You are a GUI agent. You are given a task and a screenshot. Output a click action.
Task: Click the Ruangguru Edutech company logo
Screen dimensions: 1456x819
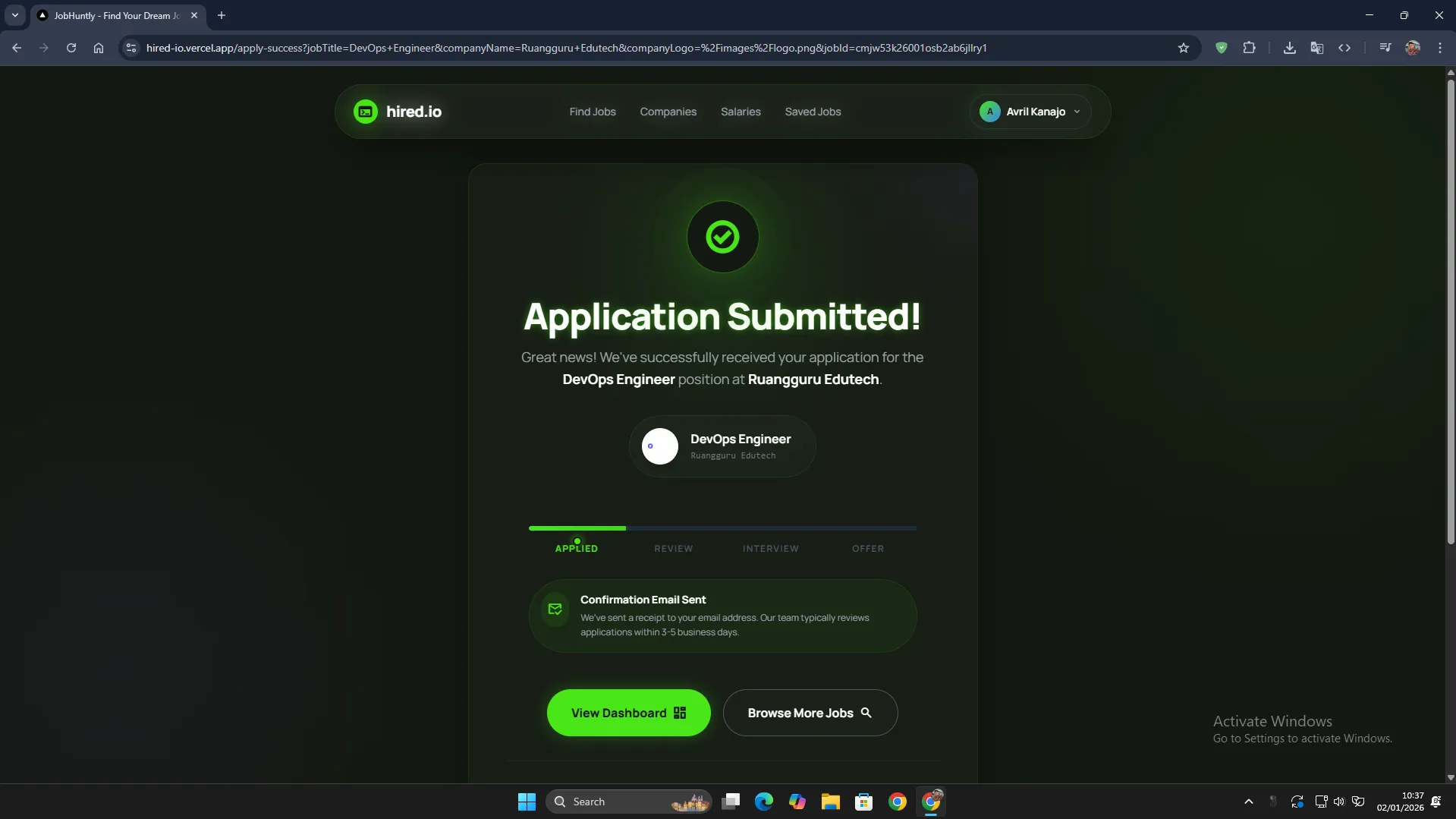pos(659,446)
